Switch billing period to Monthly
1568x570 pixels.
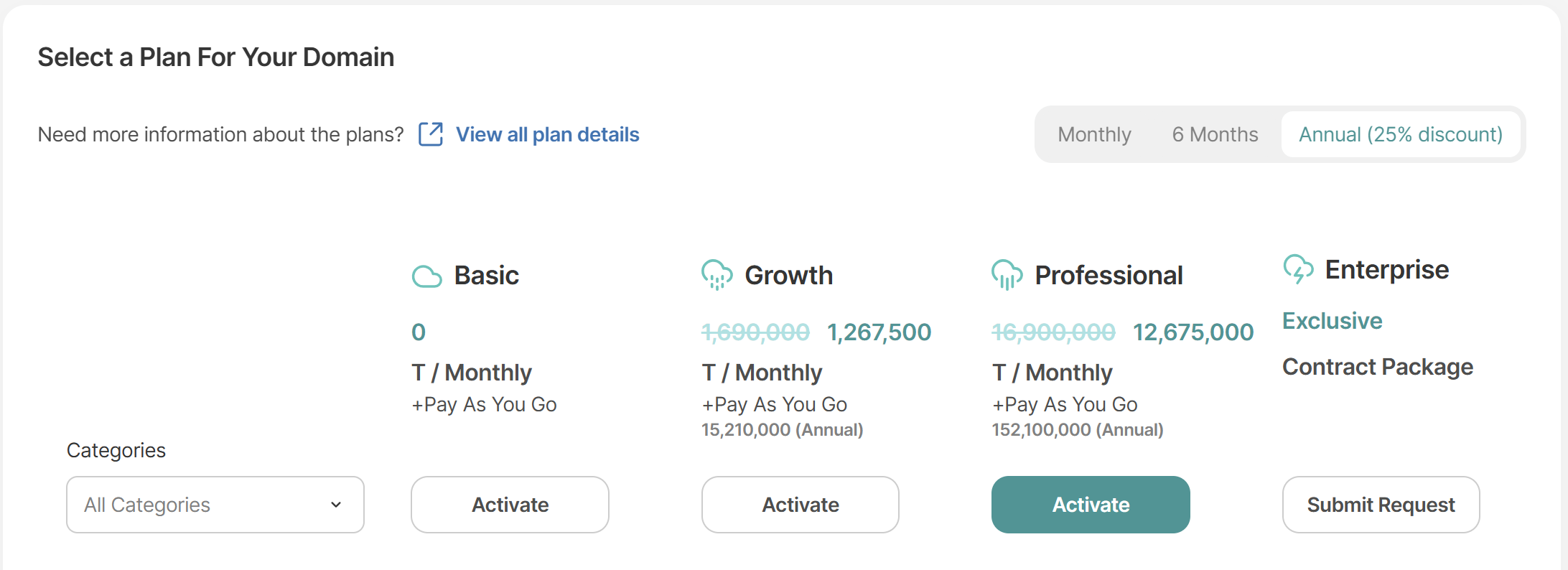(x=1094, y=134)
